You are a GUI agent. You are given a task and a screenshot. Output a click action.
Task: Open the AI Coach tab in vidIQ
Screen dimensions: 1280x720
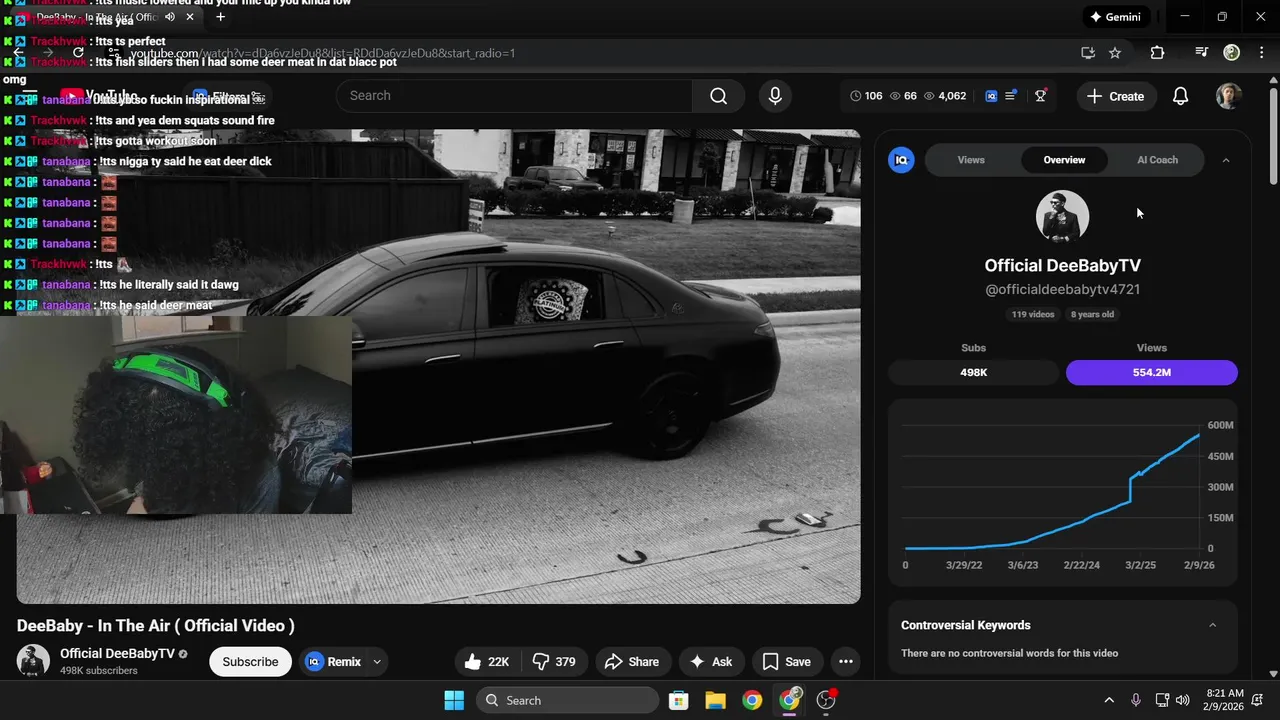tap(1157, 160)
